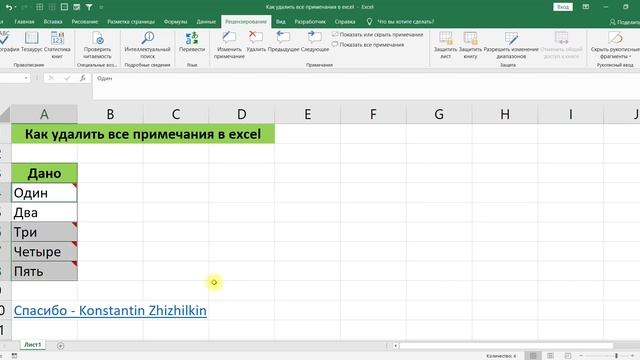Switch to Page Layout view in status bar
Image resolution: width=640 pixels, height=360 pixels.
pos(550,356)
